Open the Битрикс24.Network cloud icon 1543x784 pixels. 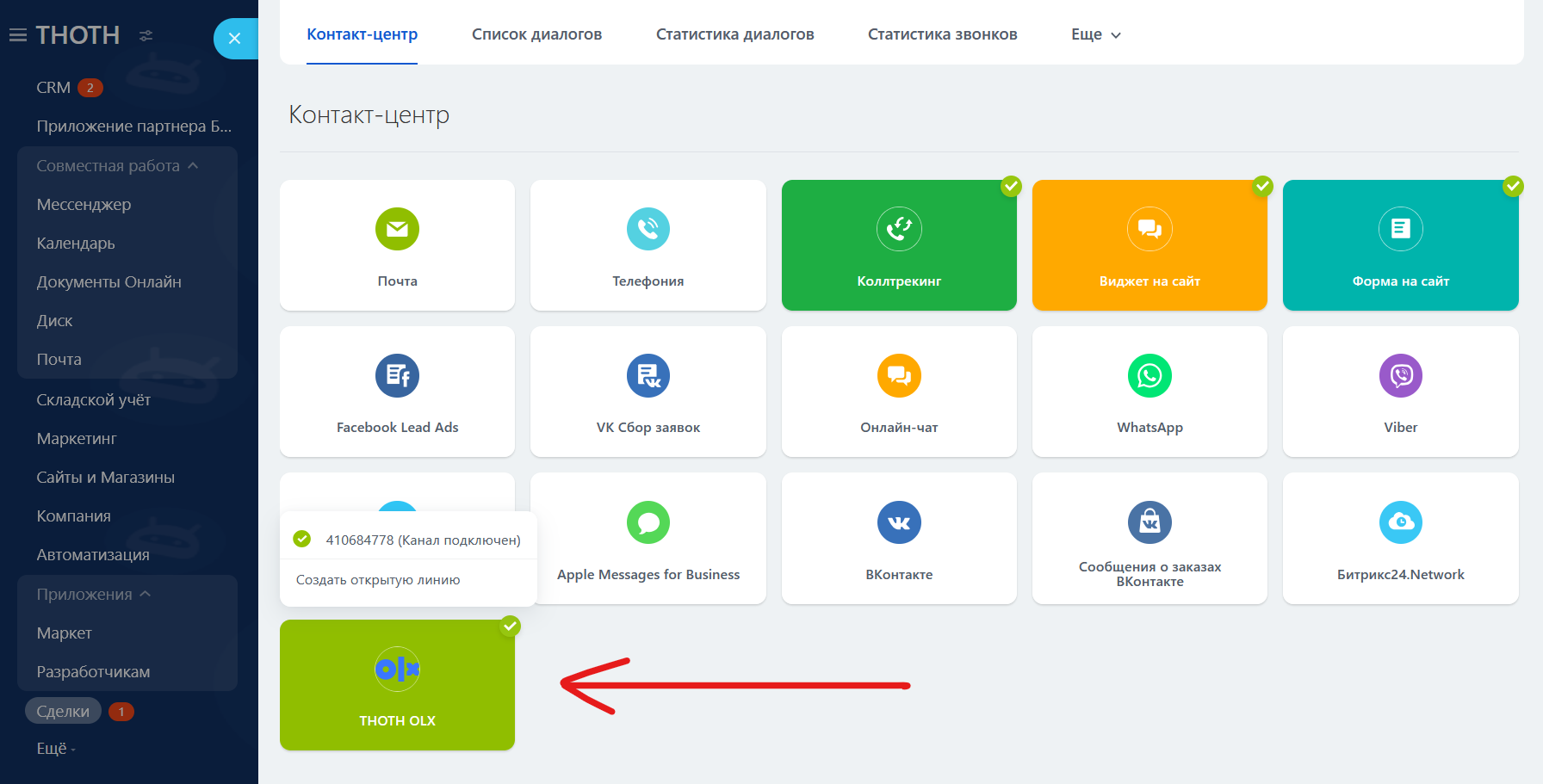click(1400, 522)
